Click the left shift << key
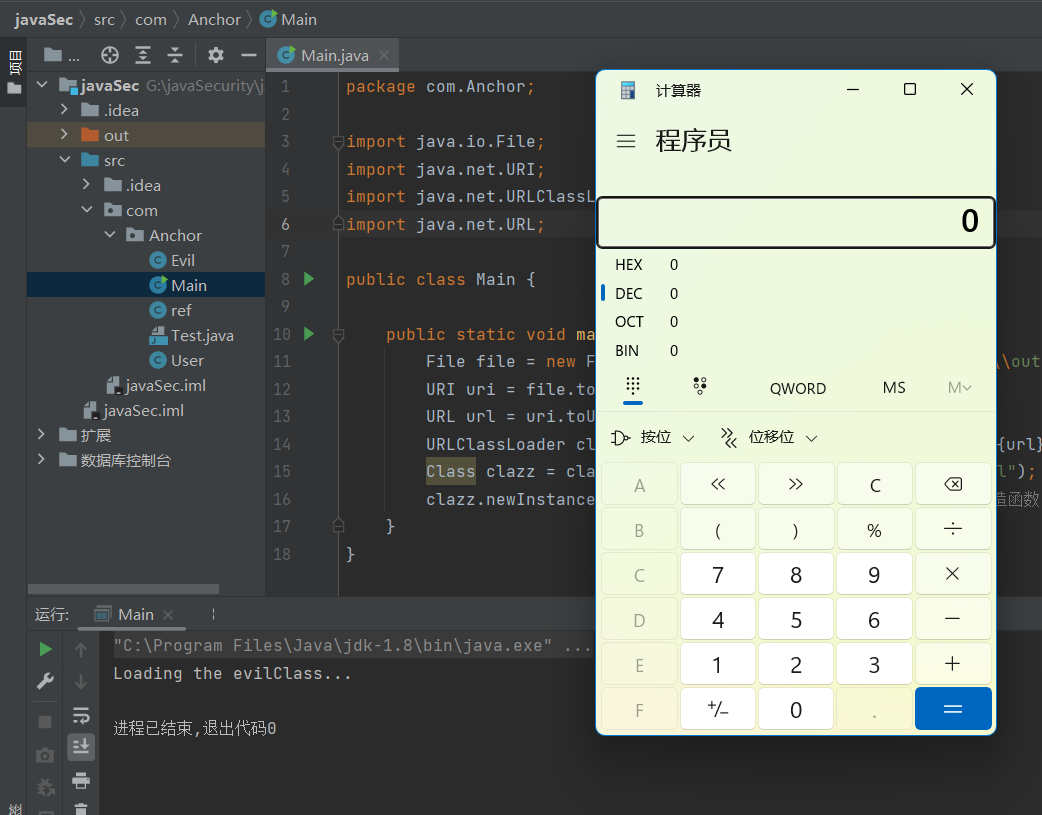 [x=718, y=484]
